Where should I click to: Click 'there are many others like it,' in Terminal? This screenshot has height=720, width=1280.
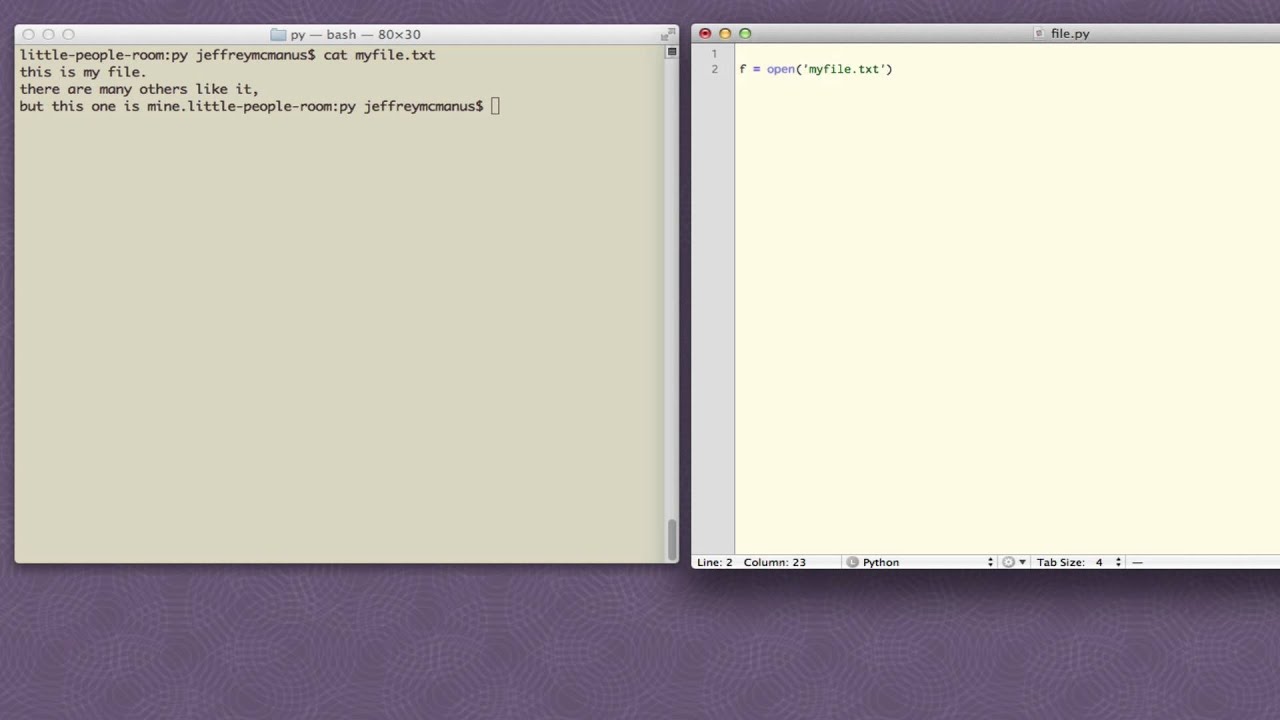[139, 89]
